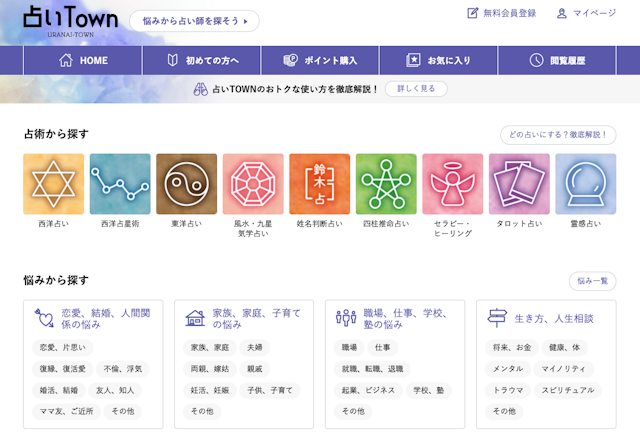Expand the 悩みから占い師を探そう search pill
Screen dimensions: 640x446
(194, 21)
